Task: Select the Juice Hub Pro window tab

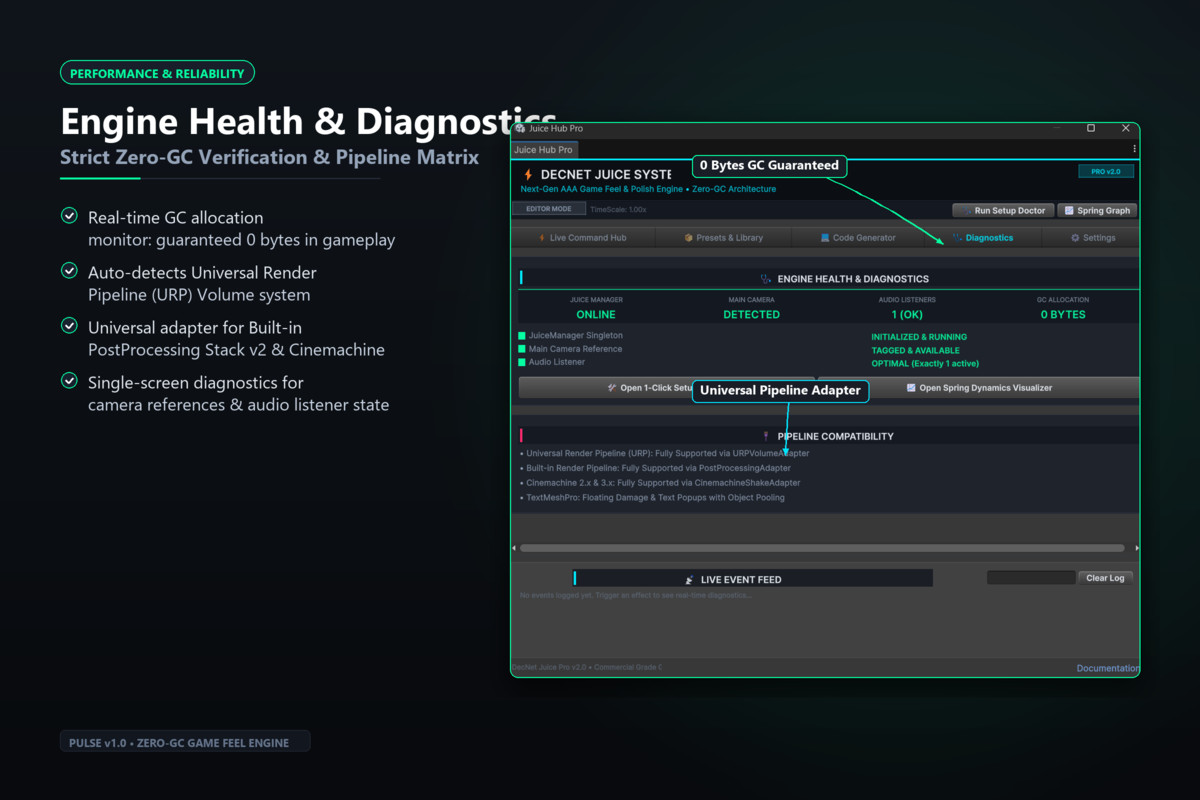Action: (x=544, y=150)
